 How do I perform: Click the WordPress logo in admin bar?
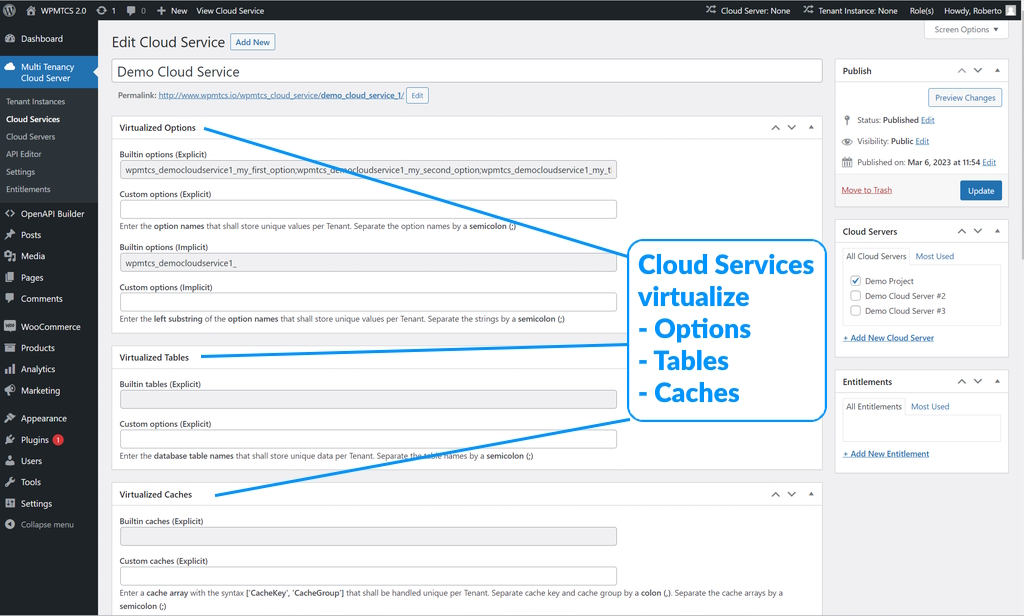(10, 10)
